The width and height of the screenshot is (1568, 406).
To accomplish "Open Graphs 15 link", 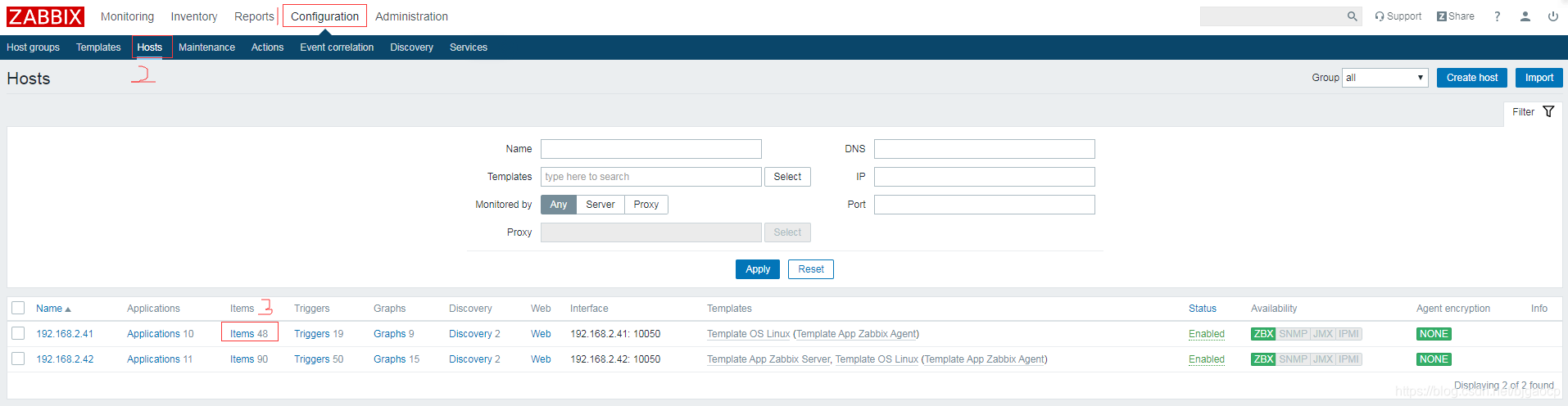I will click(390, 359).
